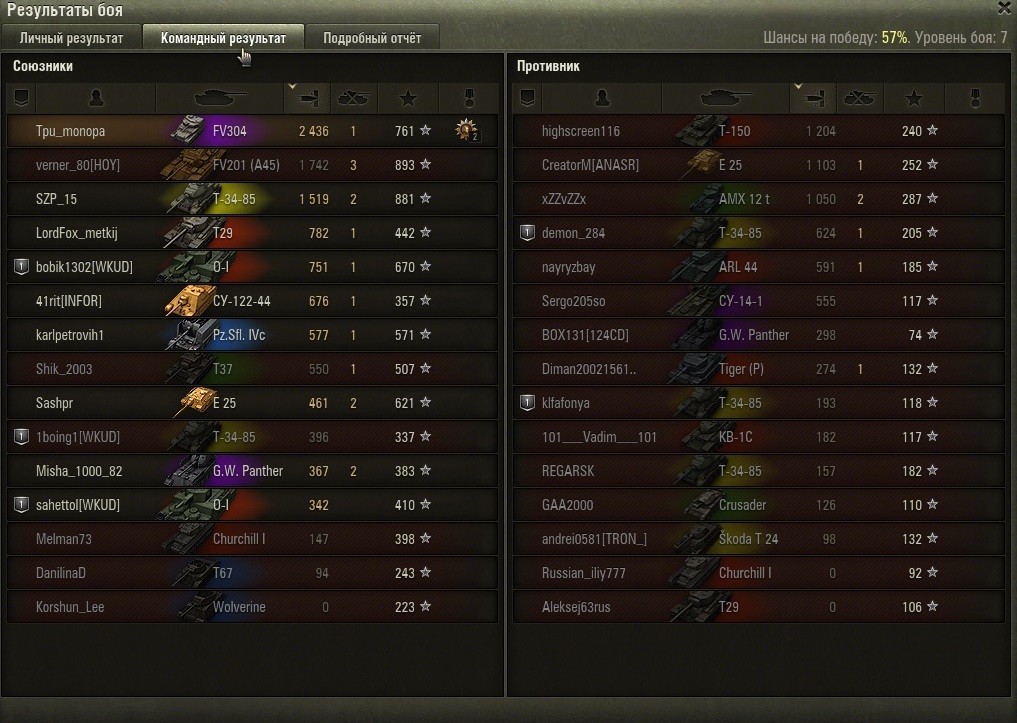Click the Pz.Sfl. IVc vehicle name
Viewport: 1017px width, 723px height.
(239, 335)
